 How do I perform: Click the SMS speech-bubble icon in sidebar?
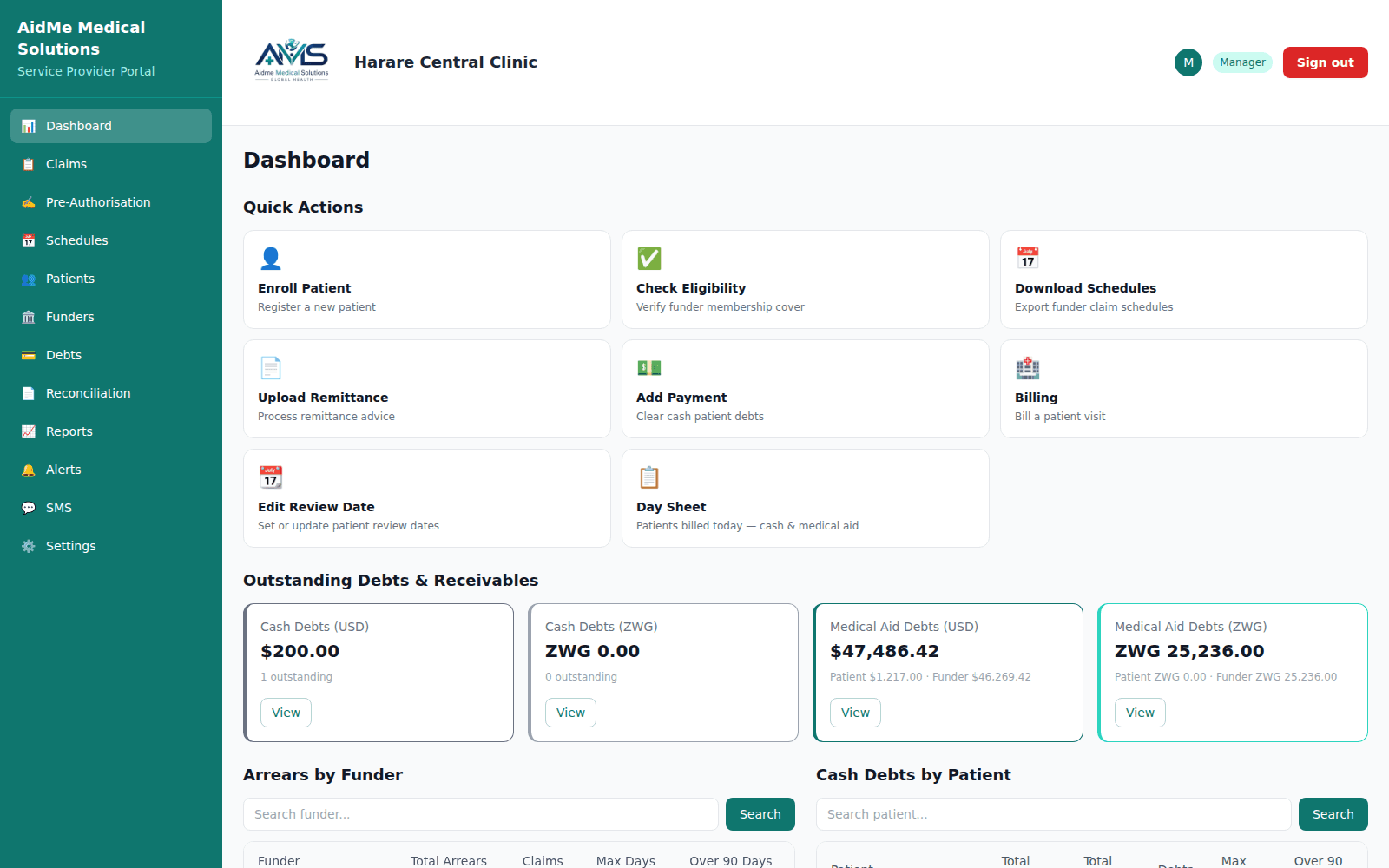coord(29,508)
